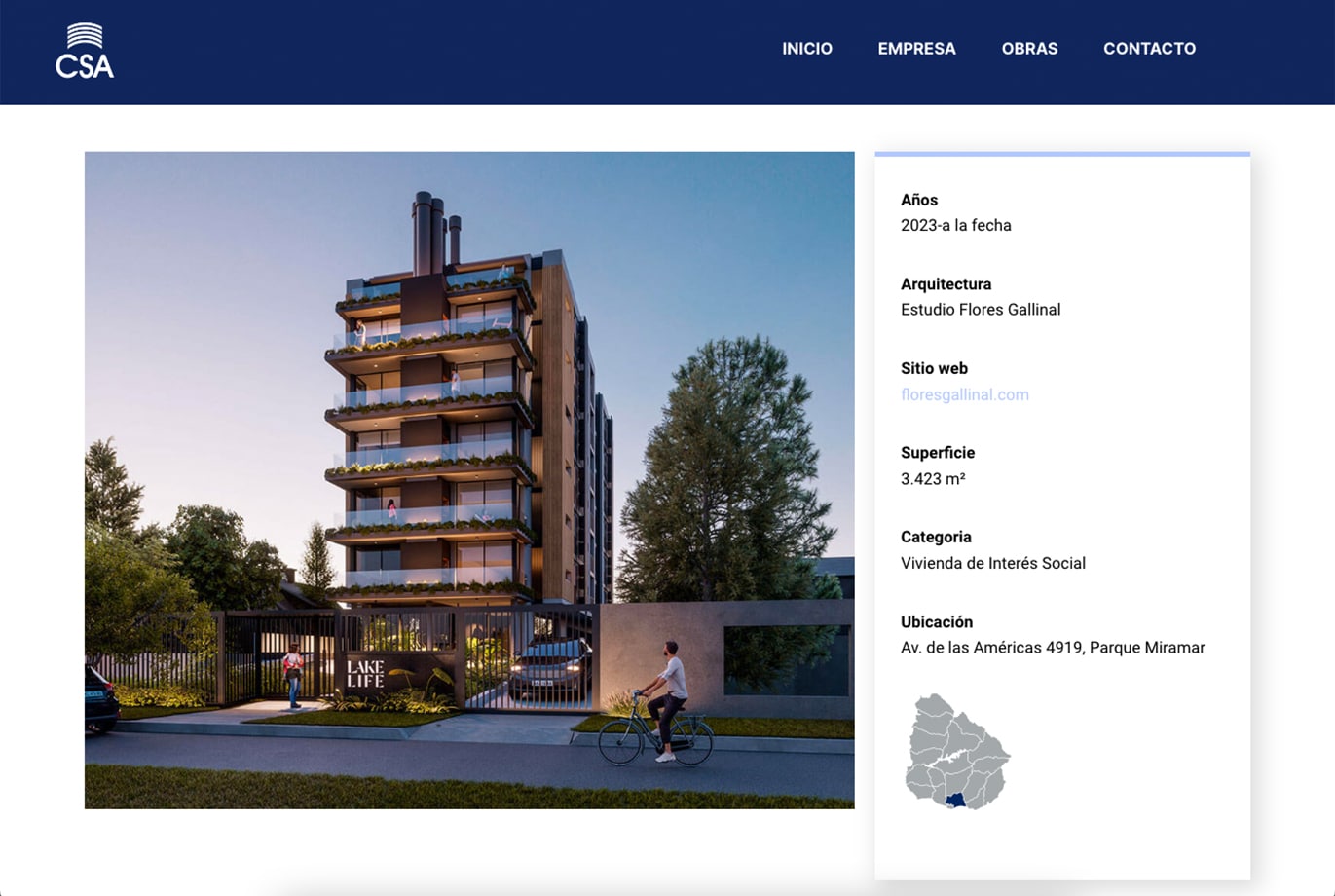Click the "Arquitectura" label
This screenshot has width=1335, height=896.
click(946, 284)
